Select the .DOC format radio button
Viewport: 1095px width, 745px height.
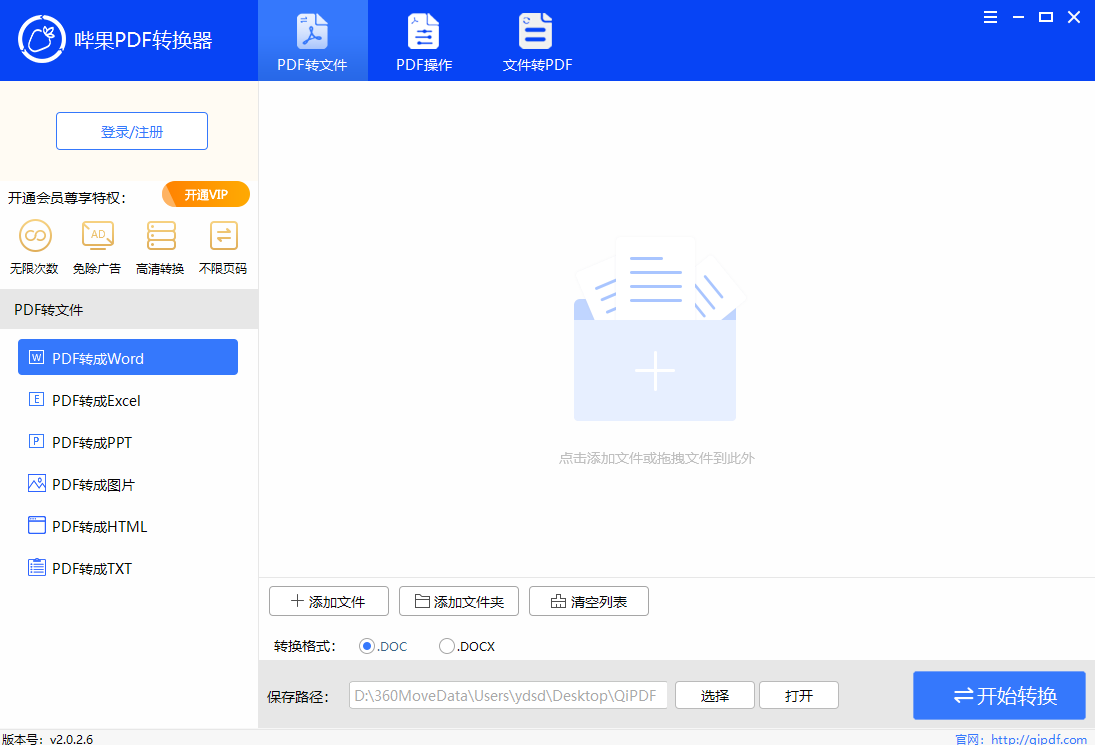(x=367, y=646)
